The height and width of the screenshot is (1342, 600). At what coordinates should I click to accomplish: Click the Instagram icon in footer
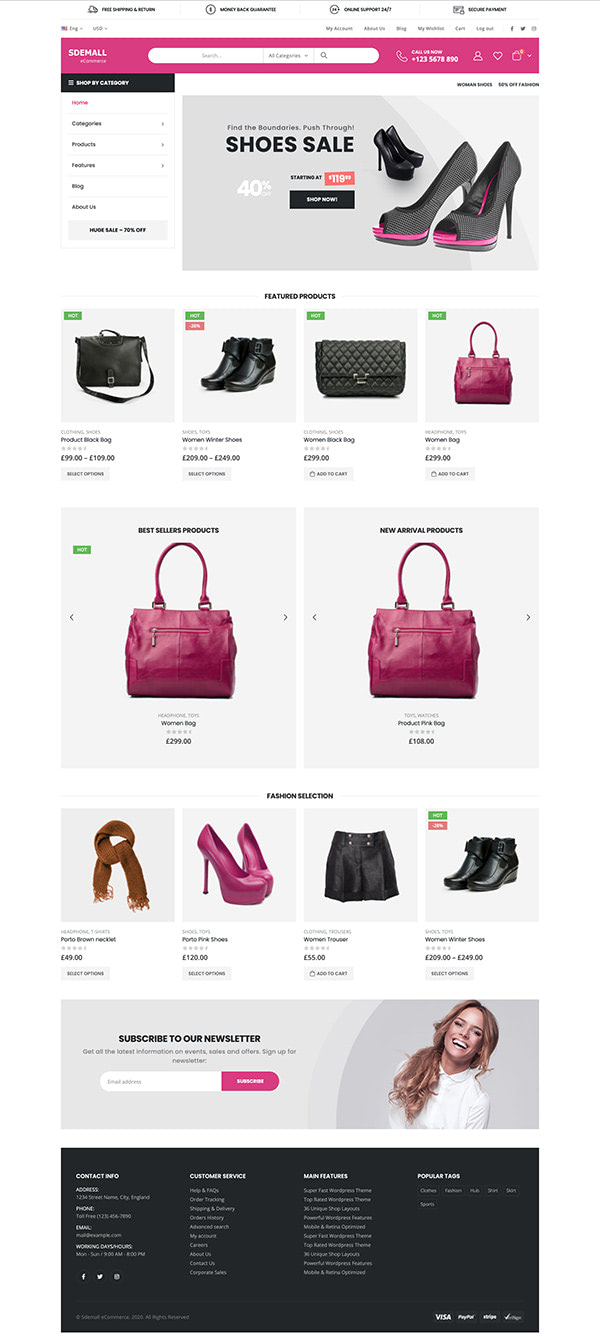coord(117,1276)
